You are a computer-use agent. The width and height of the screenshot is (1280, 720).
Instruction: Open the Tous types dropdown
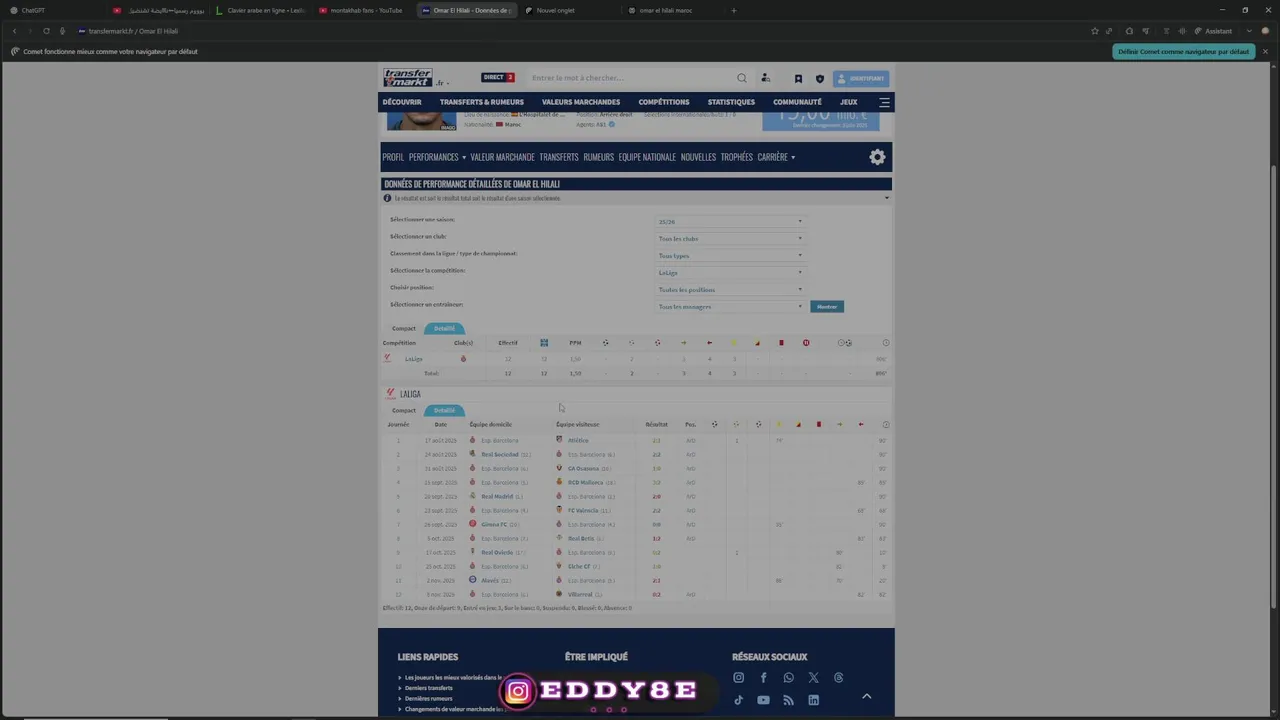tap(729, 255)
